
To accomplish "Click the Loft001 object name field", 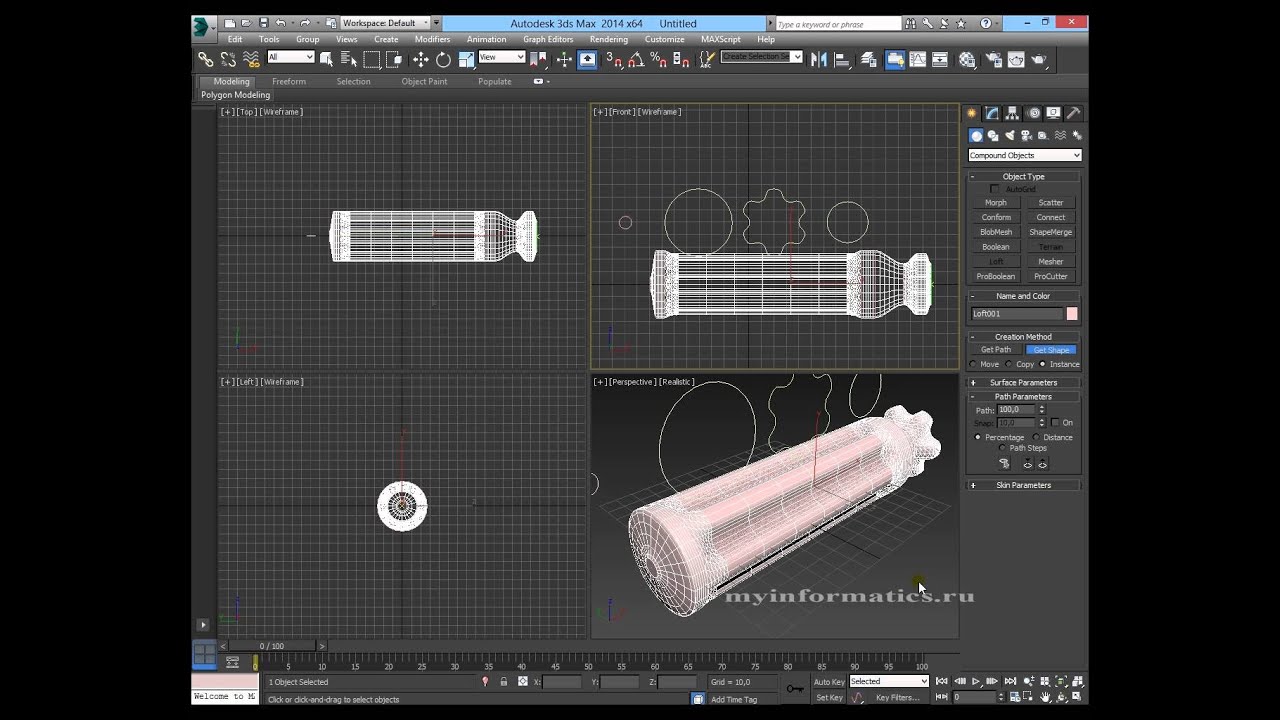I will pyautogui.click(x=1015, y=314).
